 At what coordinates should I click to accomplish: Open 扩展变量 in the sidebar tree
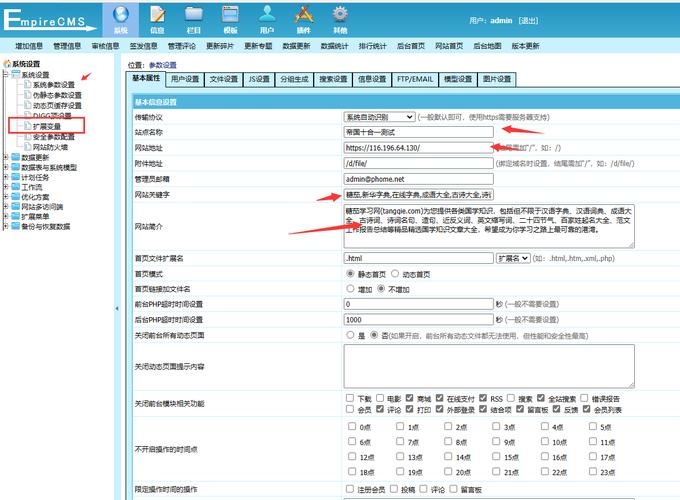(x=47, y=126)
